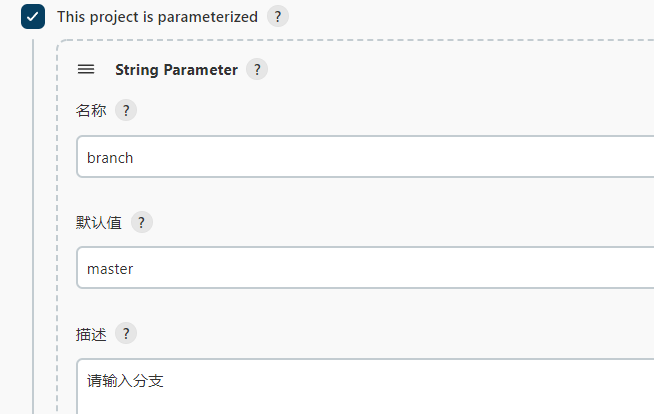Show help for the 默认值 field
654x414 pixels.
pos(141,223)
